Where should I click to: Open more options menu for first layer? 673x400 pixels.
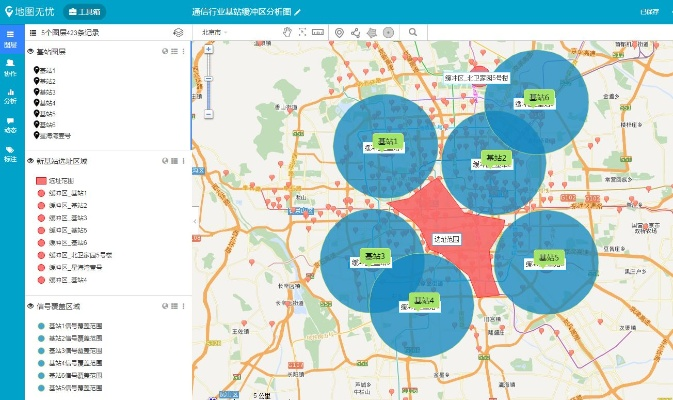click(184, 51)
